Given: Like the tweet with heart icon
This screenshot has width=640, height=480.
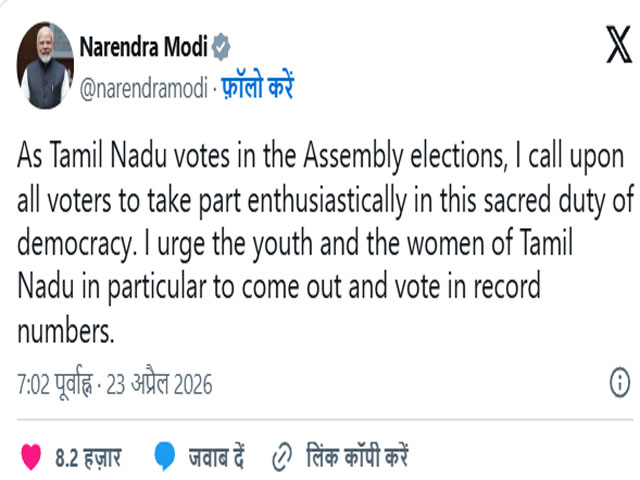Looking at the screenshot, I should (x=32, y=457).
